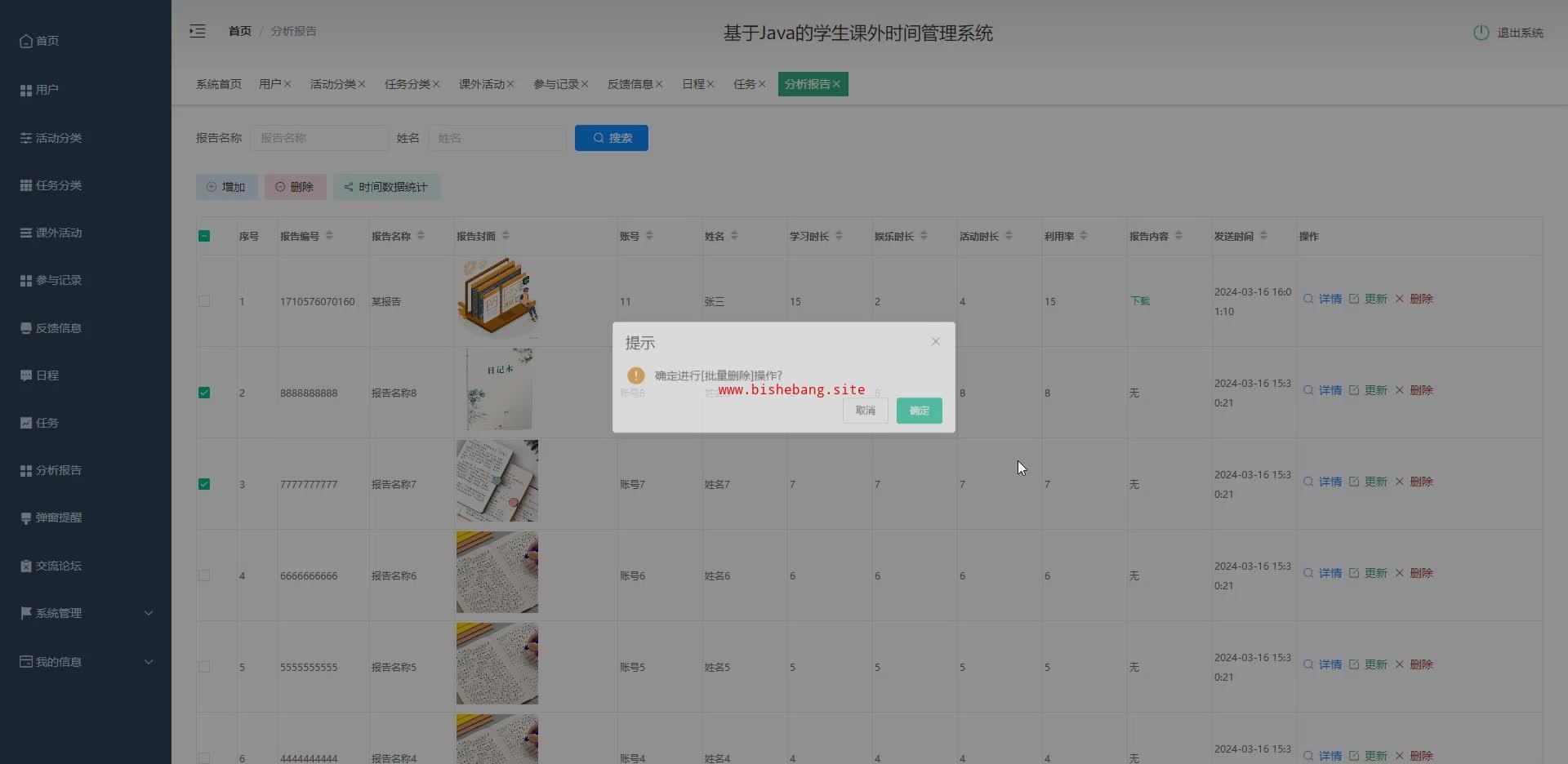This screenshot has height=764, width=1568.
Task: Focus the 姓名 search field
Action: 497,138
